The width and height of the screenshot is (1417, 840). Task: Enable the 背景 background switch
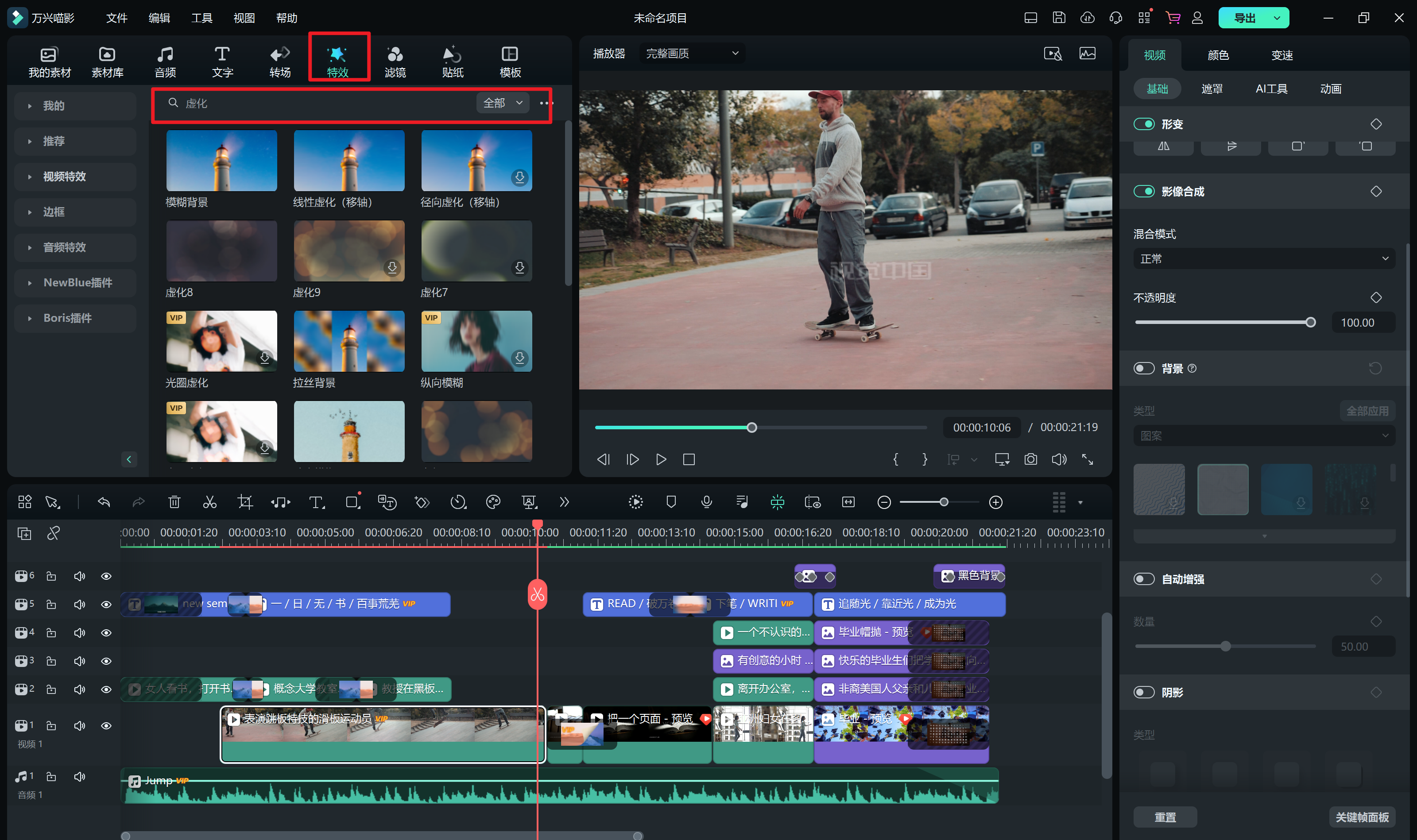tap(1143, 369)
